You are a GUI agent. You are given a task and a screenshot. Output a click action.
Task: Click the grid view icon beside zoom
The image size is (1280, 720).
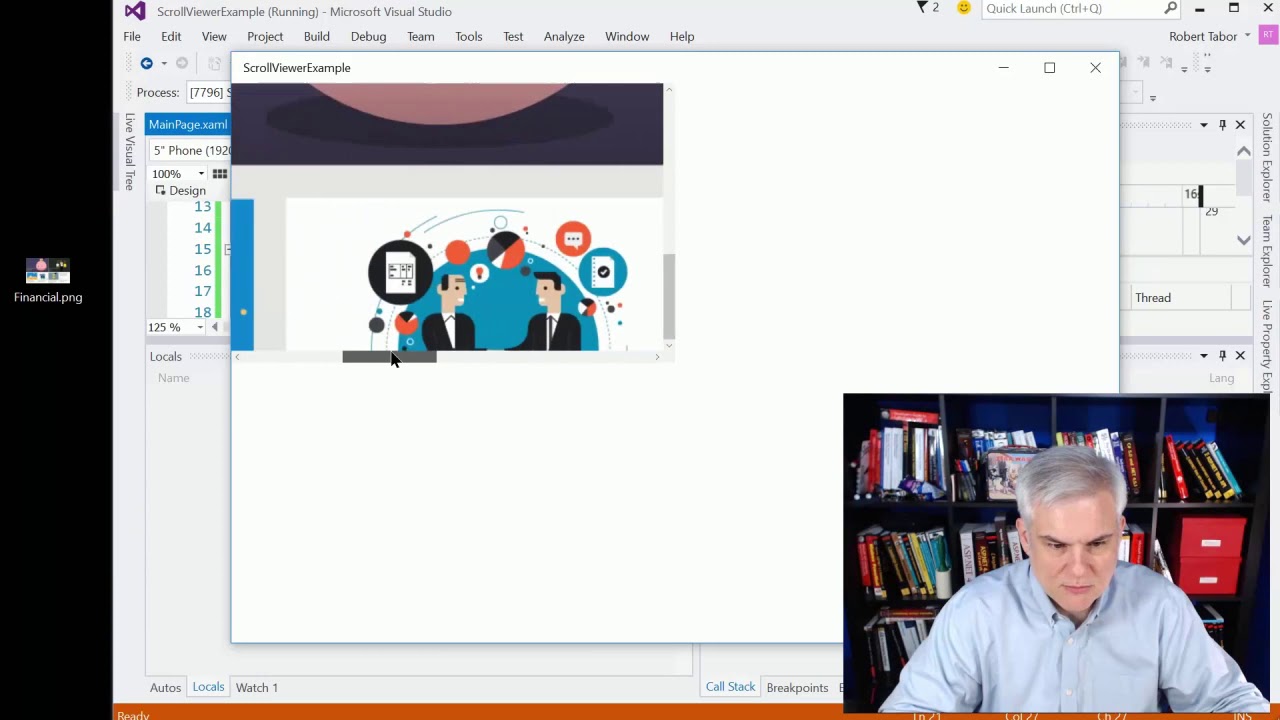click(219, 174)
